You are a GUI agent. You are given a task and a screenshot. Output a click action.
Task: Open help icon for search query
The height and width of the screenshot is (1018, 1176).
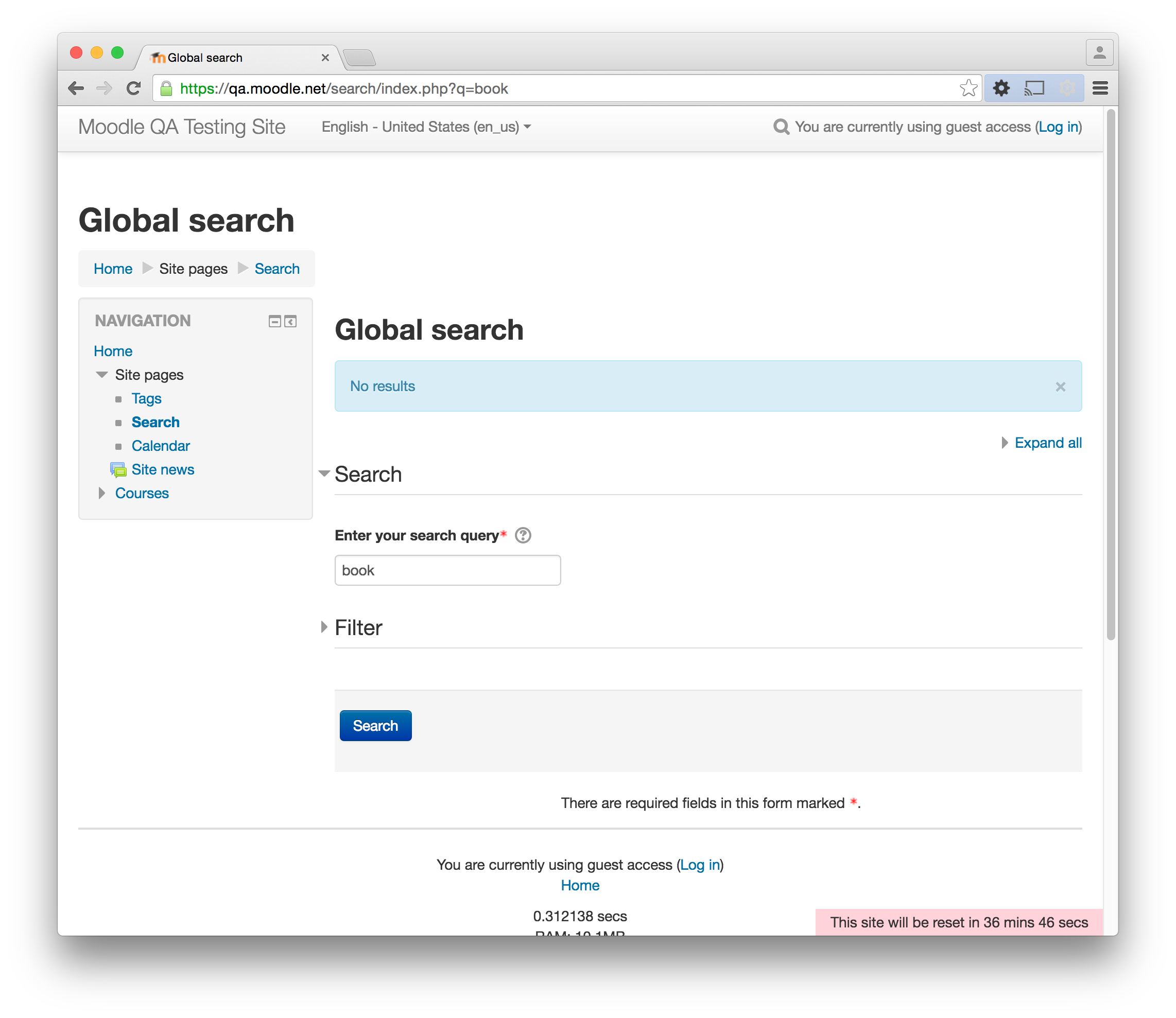click(523, 535)
